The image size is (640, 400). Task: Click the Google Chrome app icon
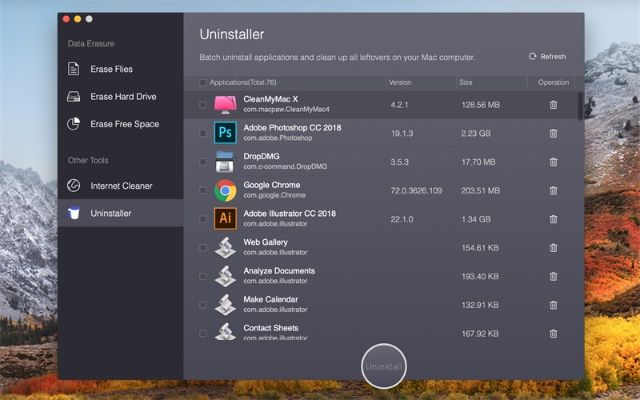click(225, 190)
